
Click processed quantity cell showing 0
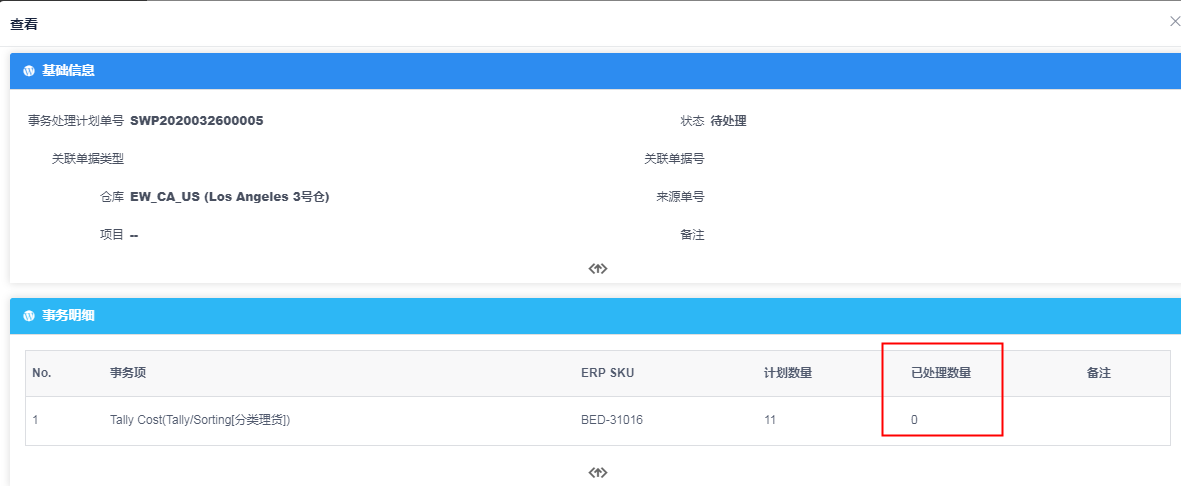[x=914, y=420]
